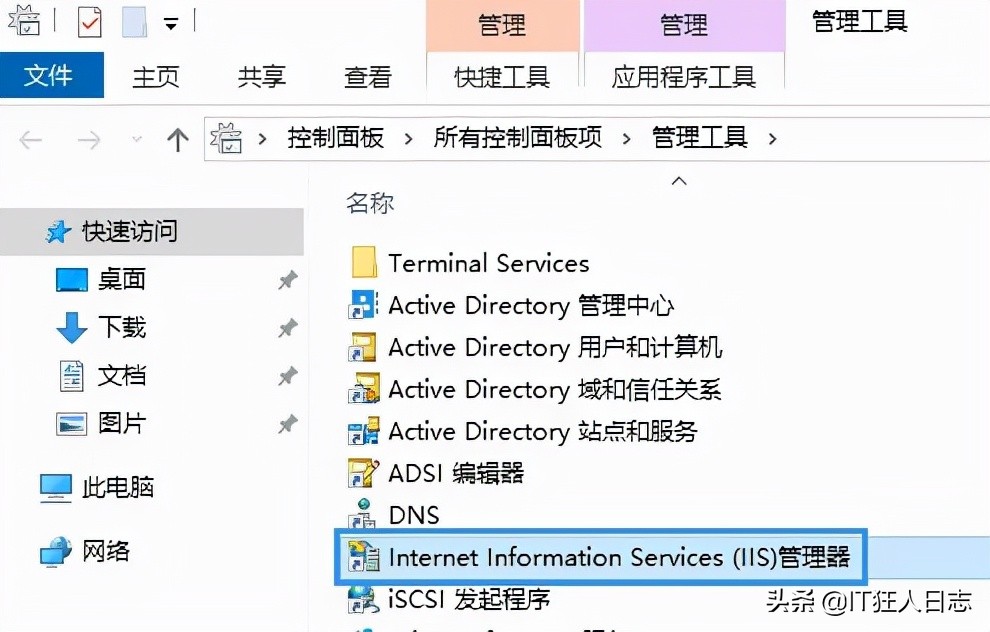Screen dimensions: 990x632
Task: Open the Terminal Services folder
Action: pyautogui.click(x=488, y=263)
